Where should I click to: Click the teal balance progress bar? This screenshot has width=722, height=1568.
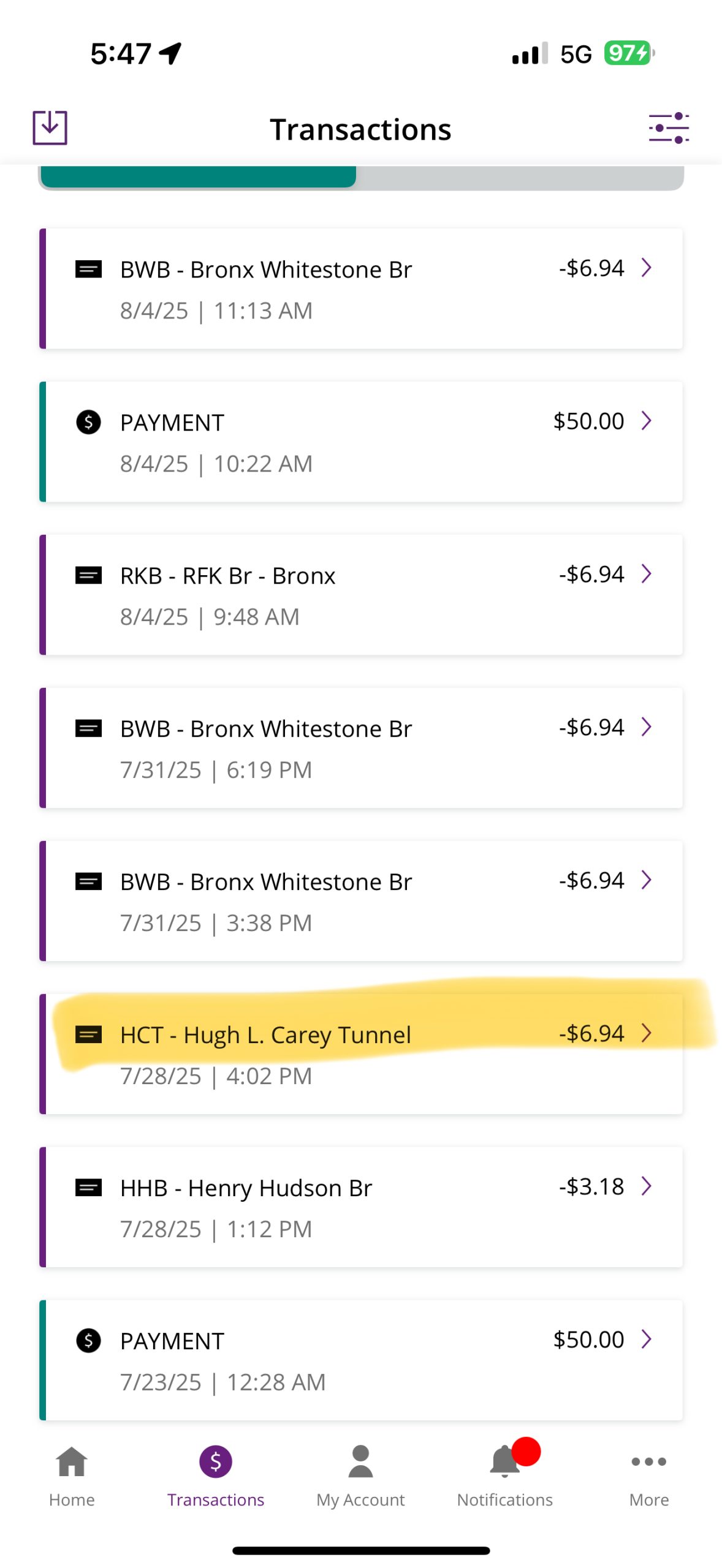199,177
